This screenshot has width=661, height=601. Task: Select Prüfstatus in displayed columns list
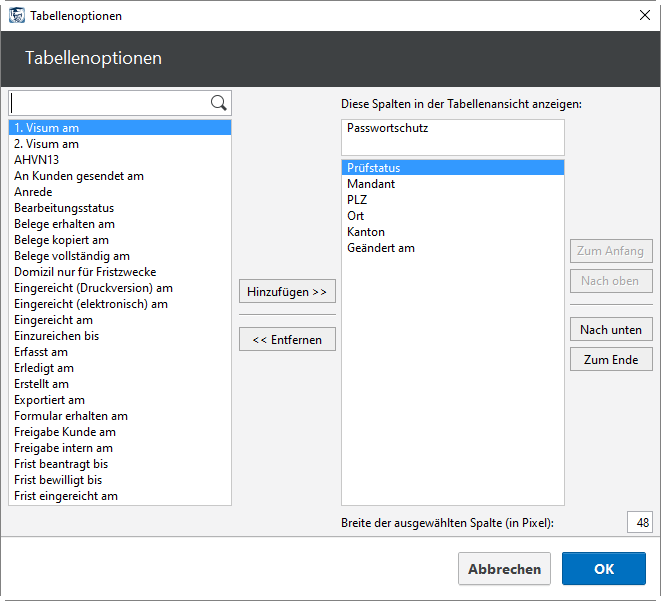pos(453,168)
